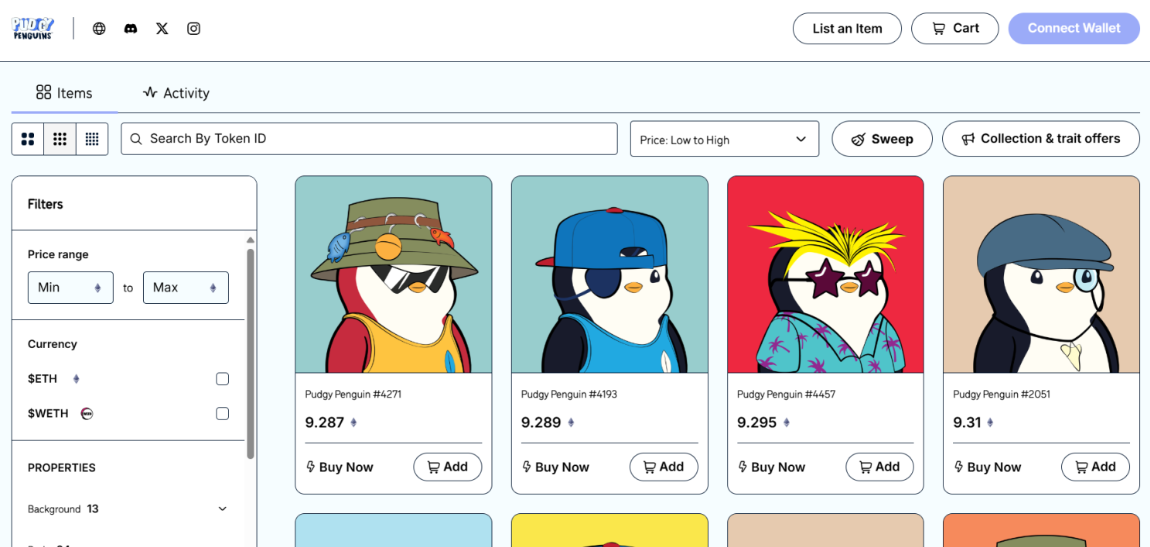The image size is (1150, 547).
Task: Click the Pudgy Penguins logo
Action: (32, 29)
